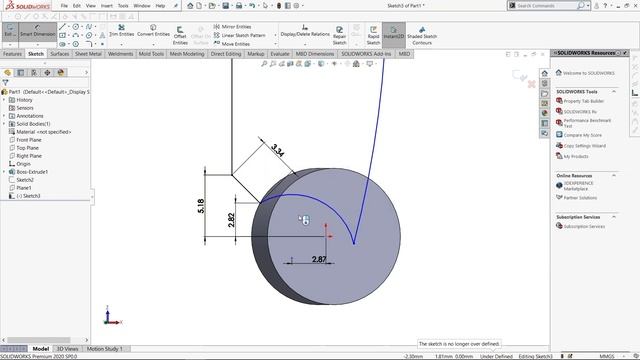The height and width of the screenshot is (360, 640).
Task: Select the Line sketch tool
Action: [62, 27]
